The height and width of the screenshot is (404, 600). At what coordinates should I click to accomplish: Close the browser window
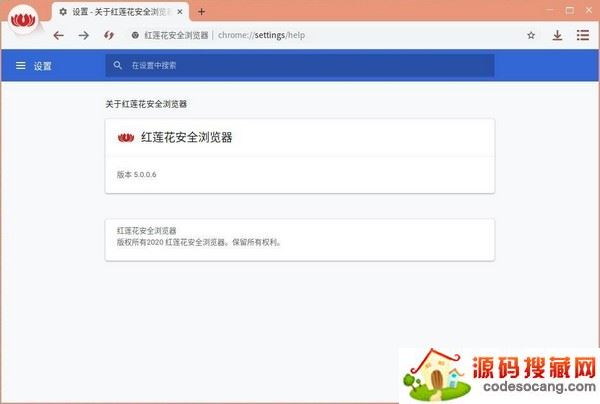point(589,11)
